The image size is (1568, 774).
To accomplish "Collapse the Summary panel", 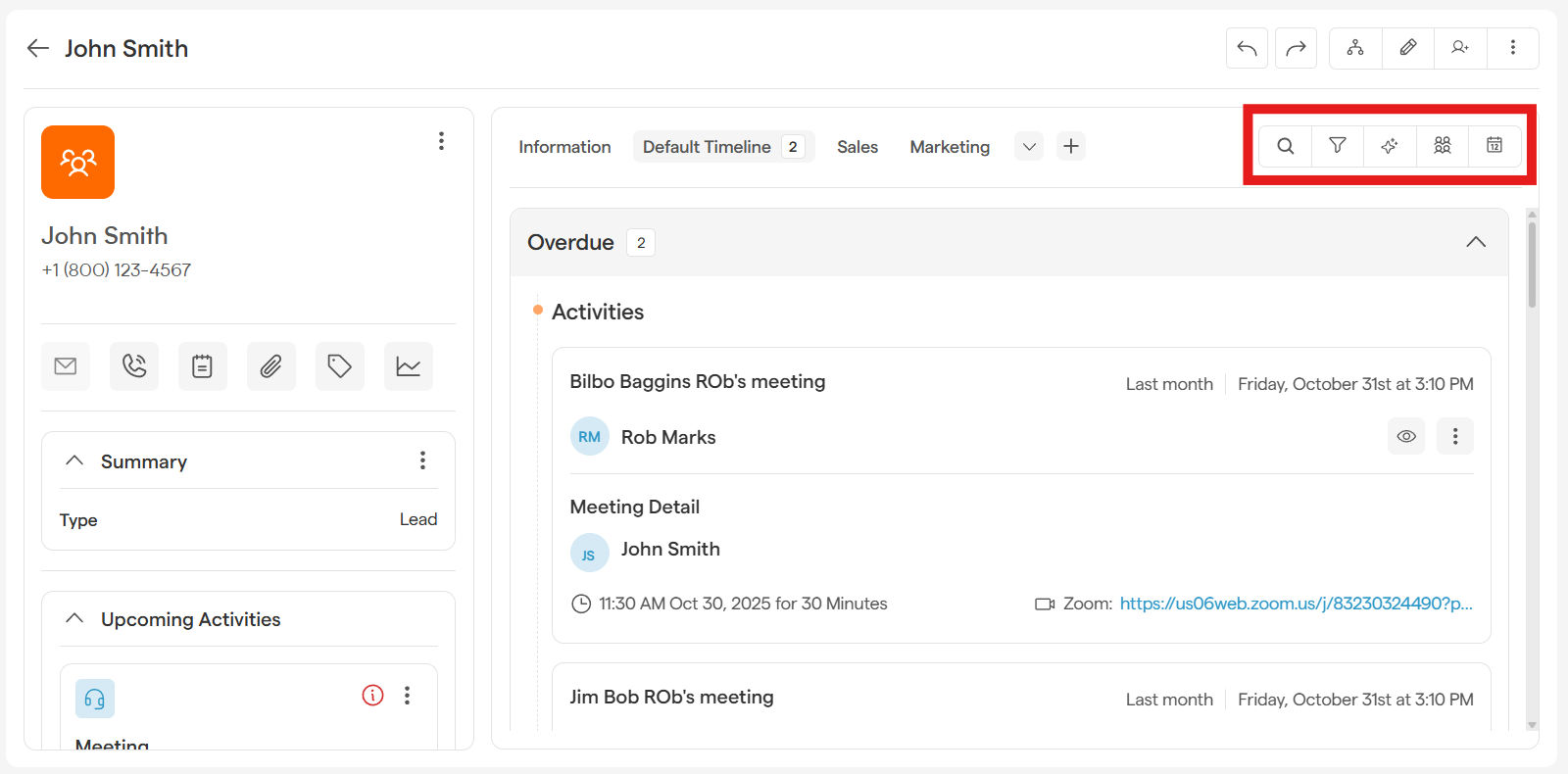I will pos(74,460).
